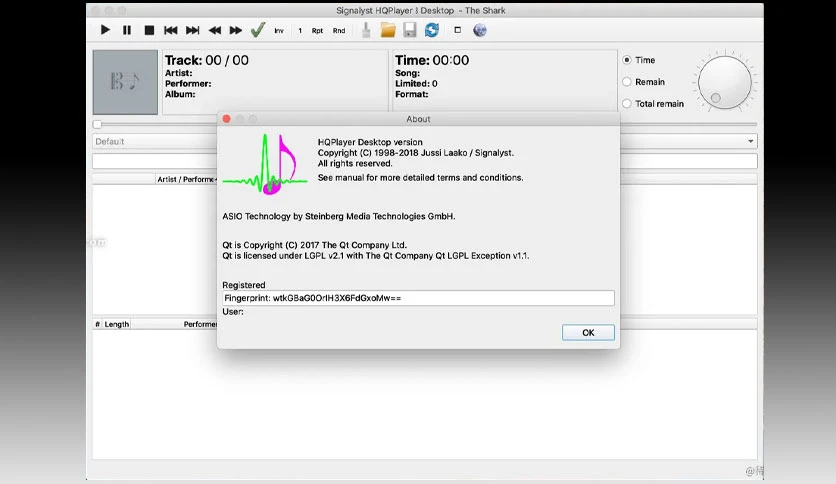Click the track position slider handle
The height and width of the screenshot is (484, 836).
click(97, 124)
